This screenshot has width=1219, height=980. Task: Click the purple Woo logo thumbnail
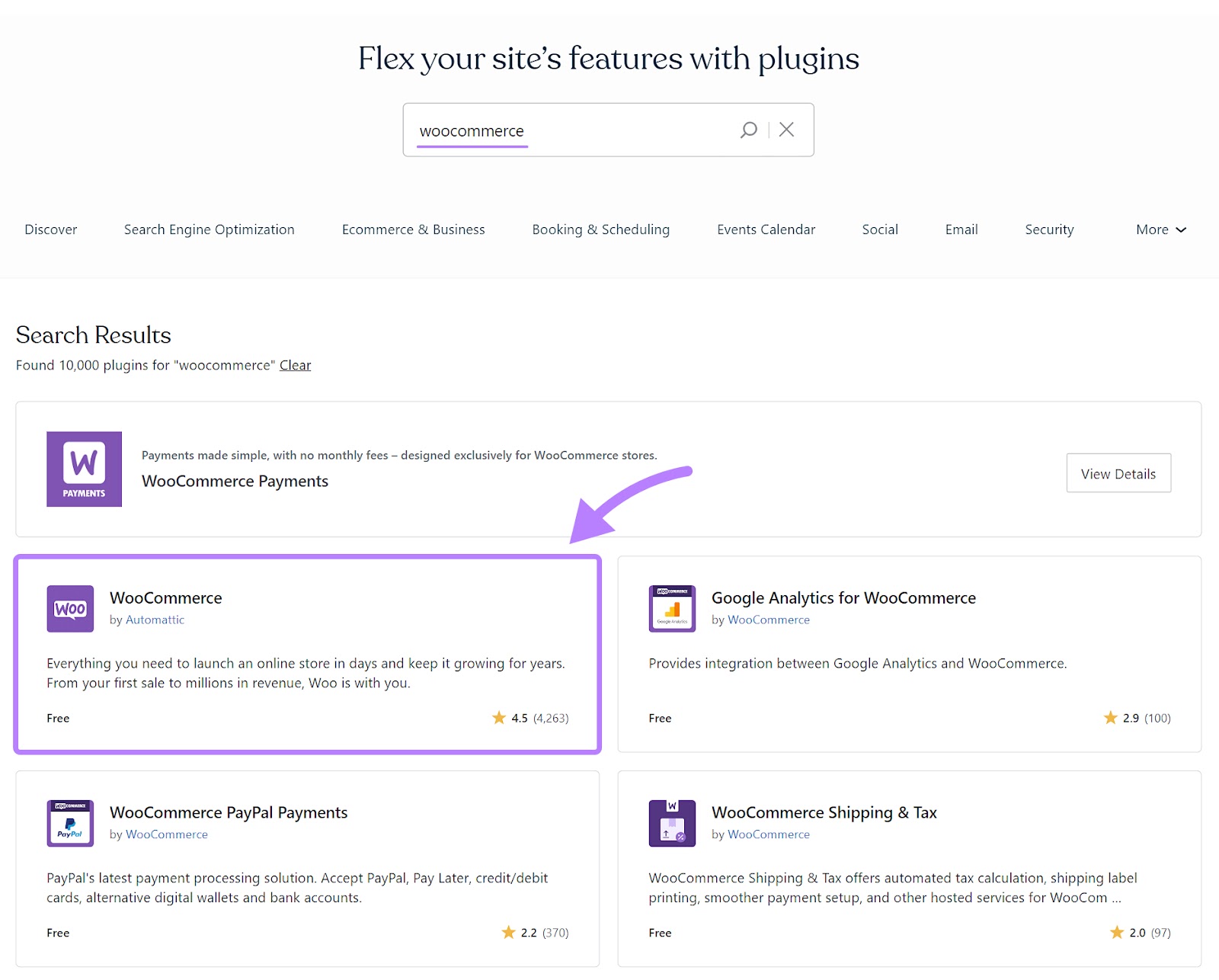69,609
